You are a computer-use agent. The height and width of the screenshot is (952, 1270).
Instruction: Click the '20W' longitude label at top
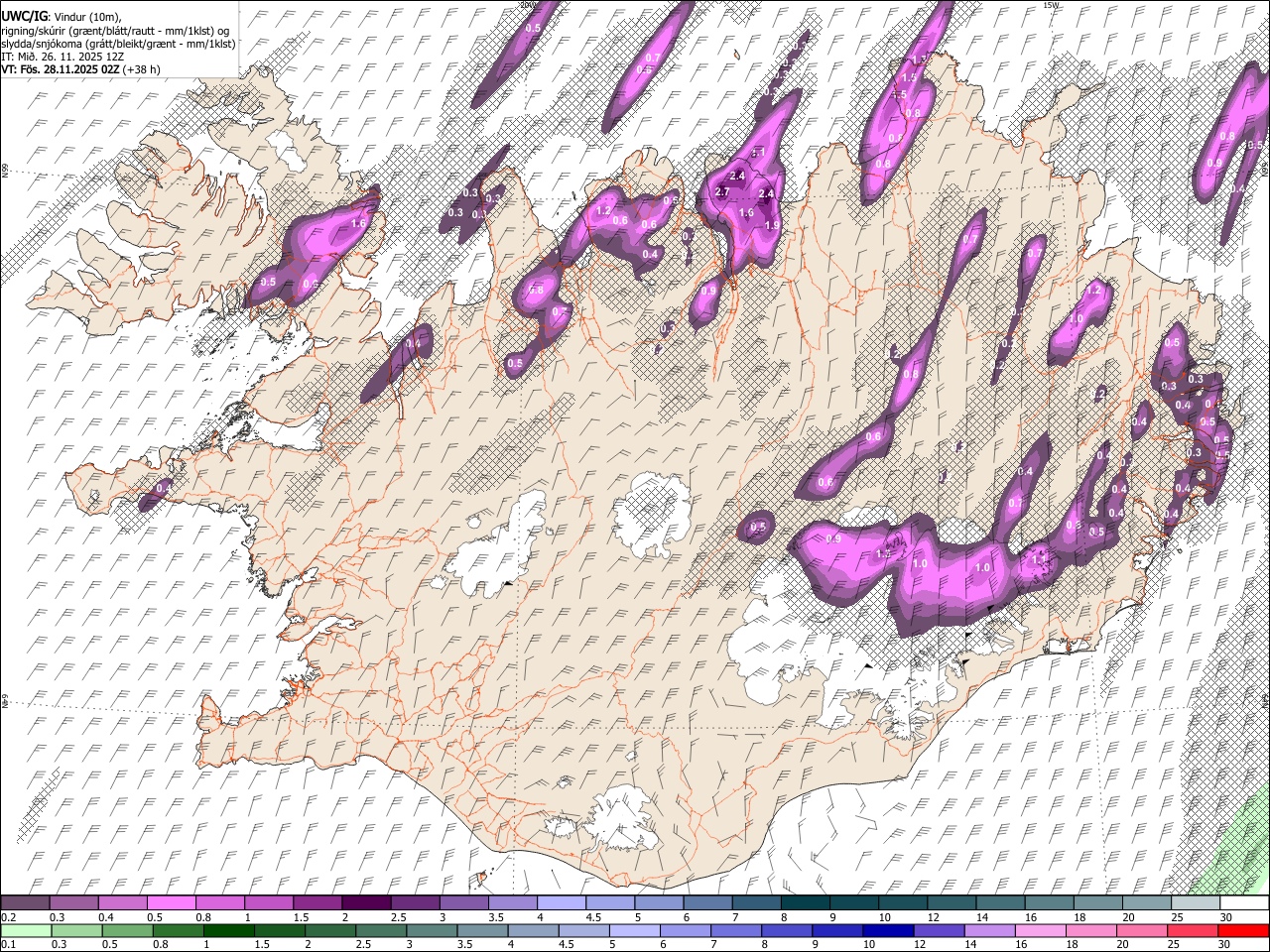529,5
